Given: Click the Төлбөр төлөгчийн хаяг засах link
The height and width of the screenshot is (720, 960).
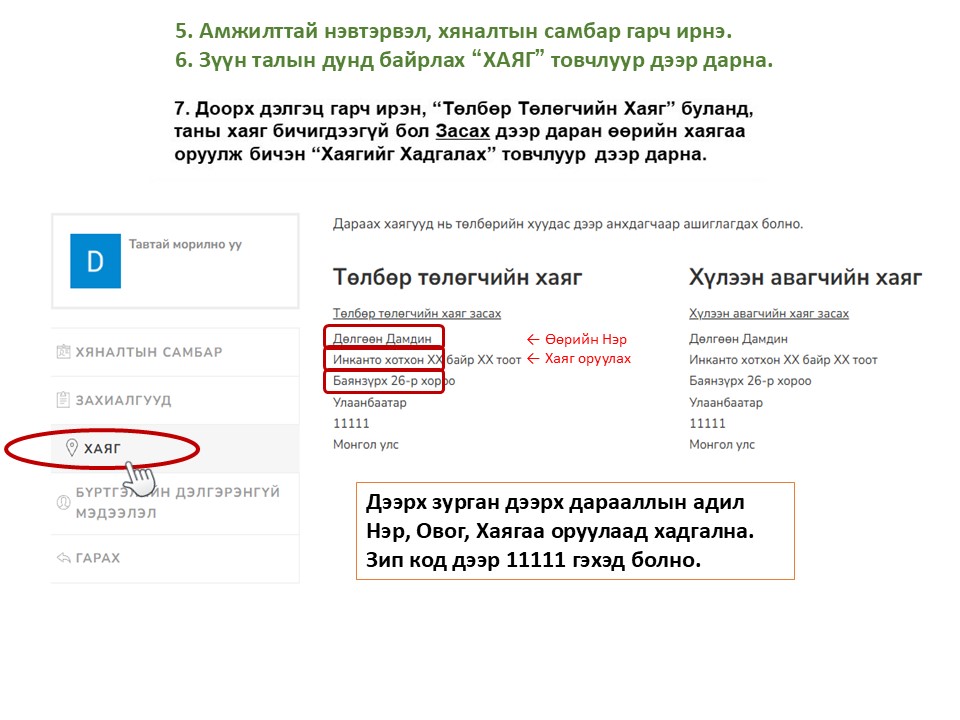Looking at the screenshot, I should pos(417,314).
